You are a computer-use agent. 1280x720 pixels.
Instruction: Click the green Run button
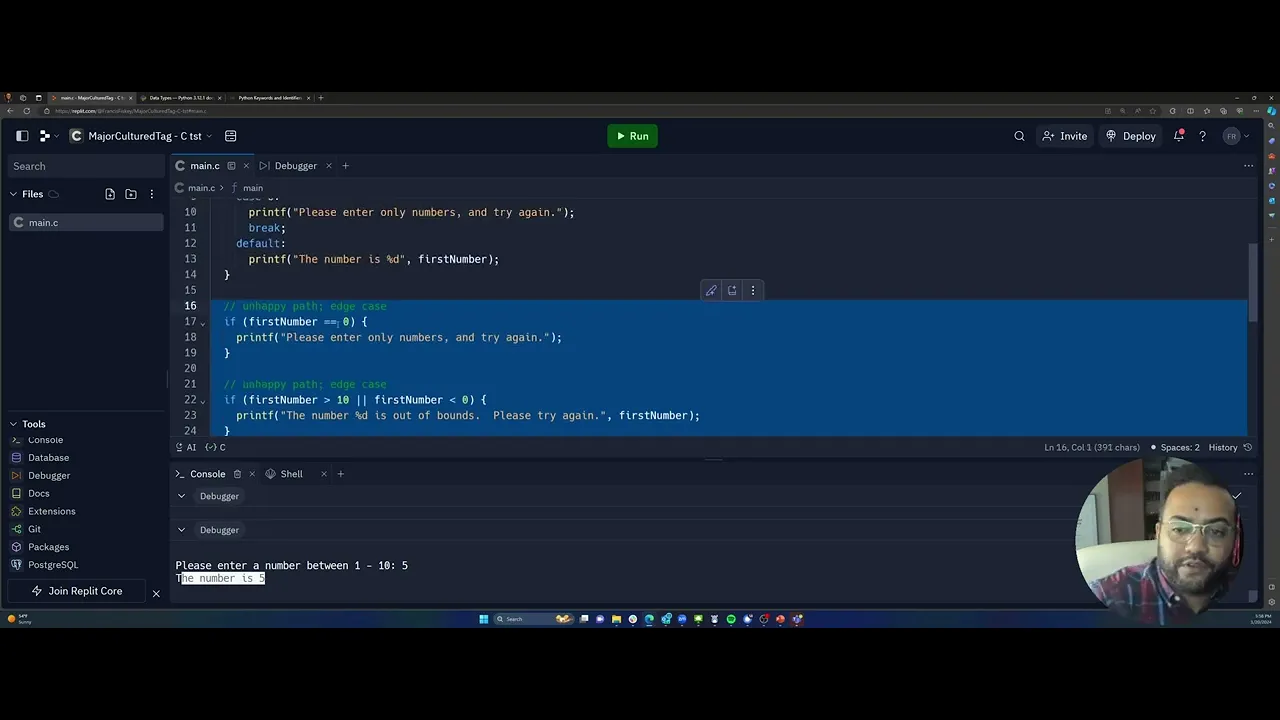coord(632,136)
